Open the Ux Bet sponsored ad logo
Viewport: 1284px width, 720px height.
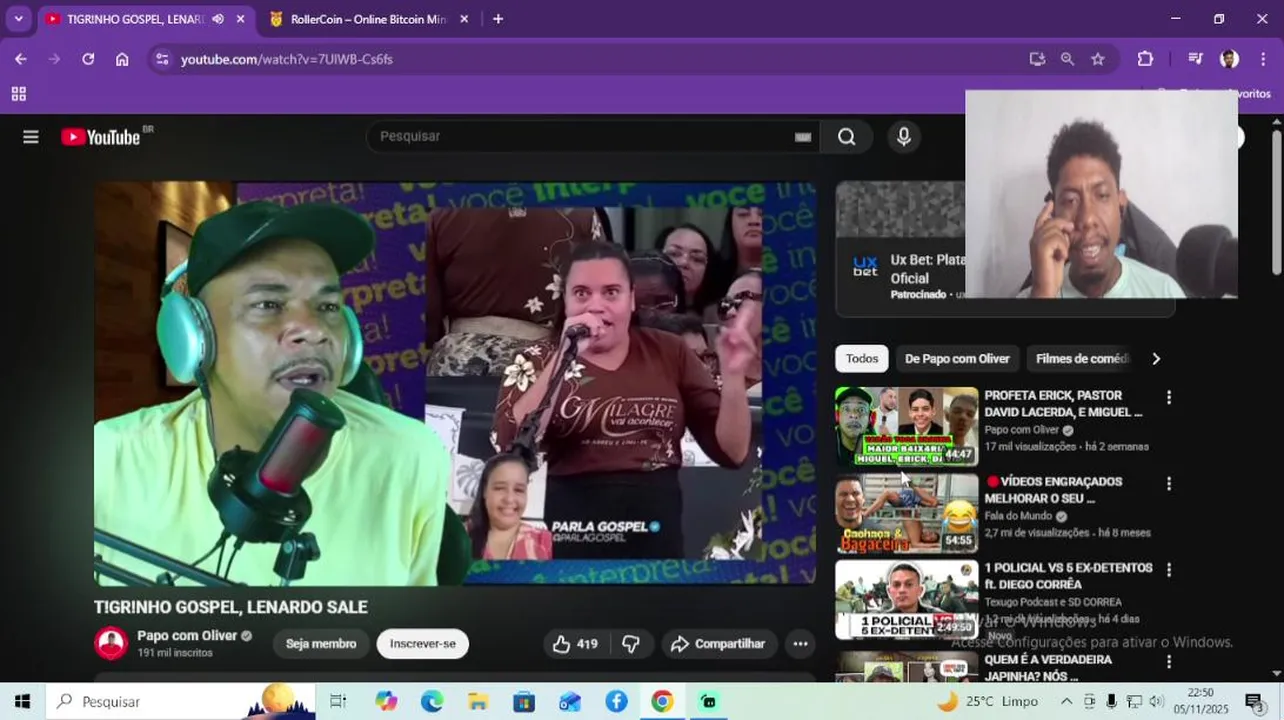[x=864, y=267]
